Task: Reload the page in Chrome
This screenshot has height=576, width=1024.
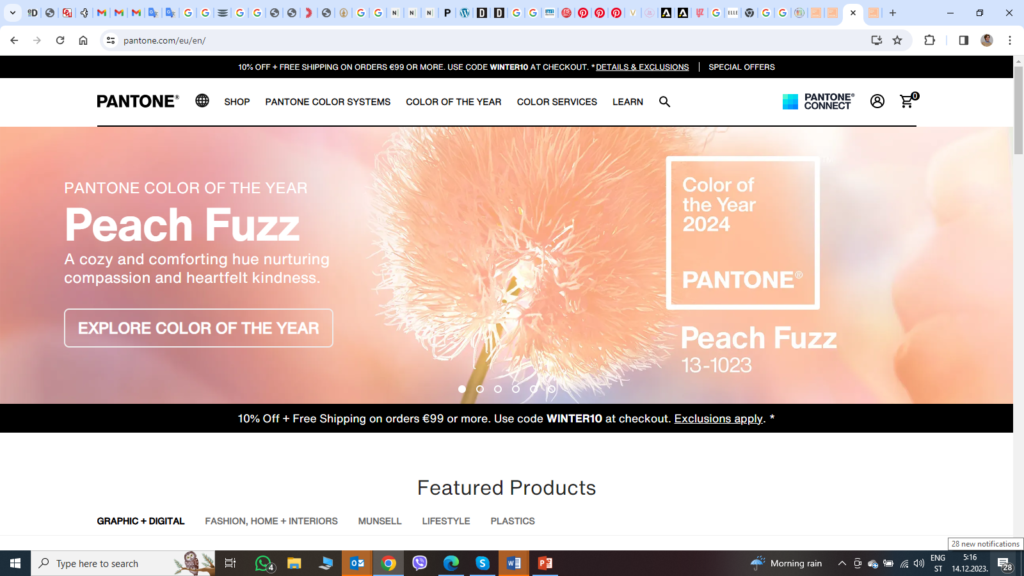Action: (60, 40)
